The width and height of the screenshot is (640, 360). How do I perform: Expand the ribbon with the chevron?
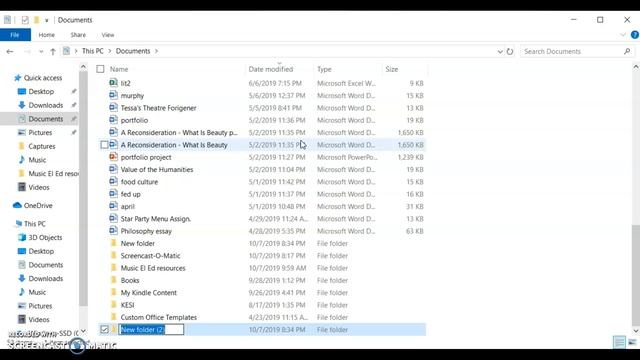[x=623, y=35]
